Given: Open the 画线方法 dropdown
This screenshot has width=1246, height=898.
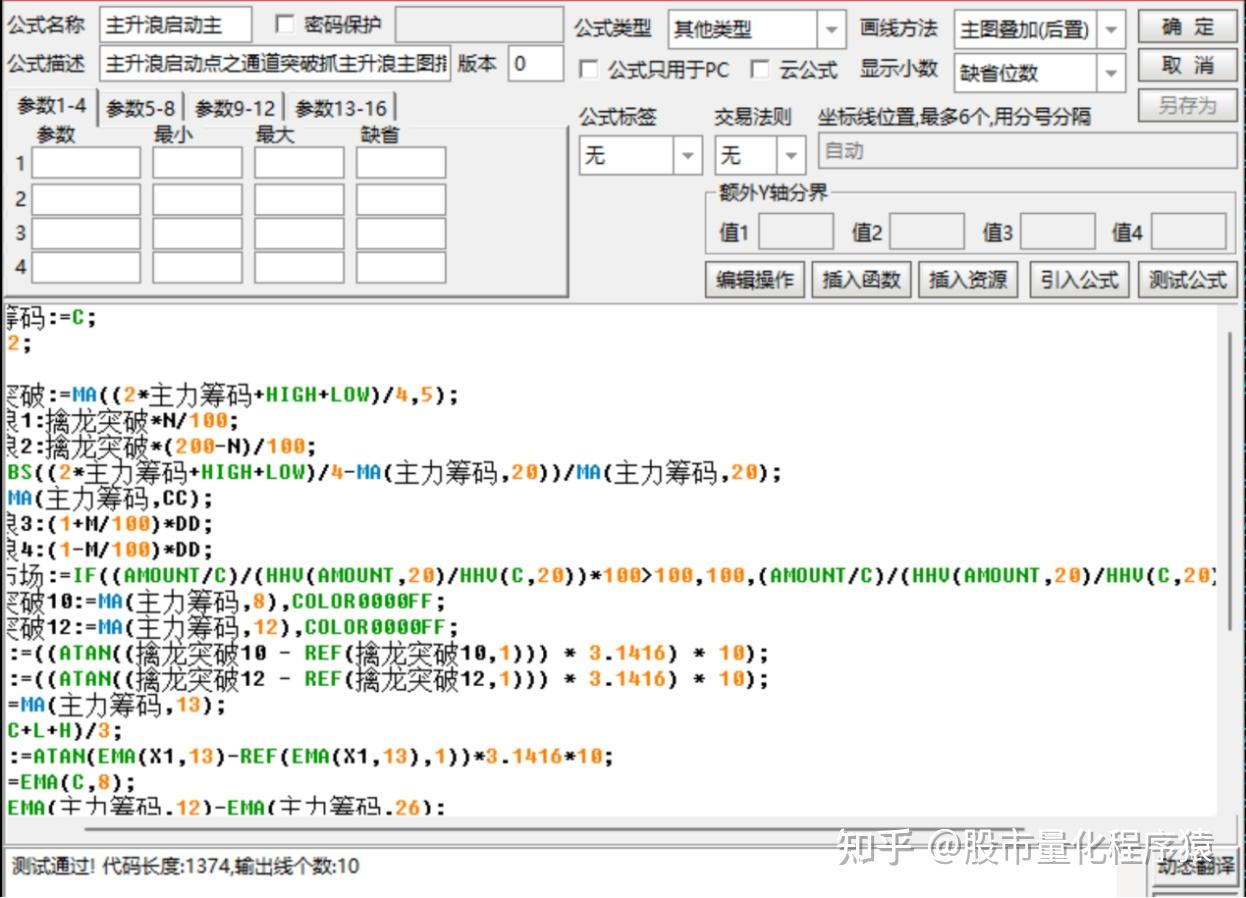Looking at the screenshot, I should pyautogui.click(x=1111, y=30).
